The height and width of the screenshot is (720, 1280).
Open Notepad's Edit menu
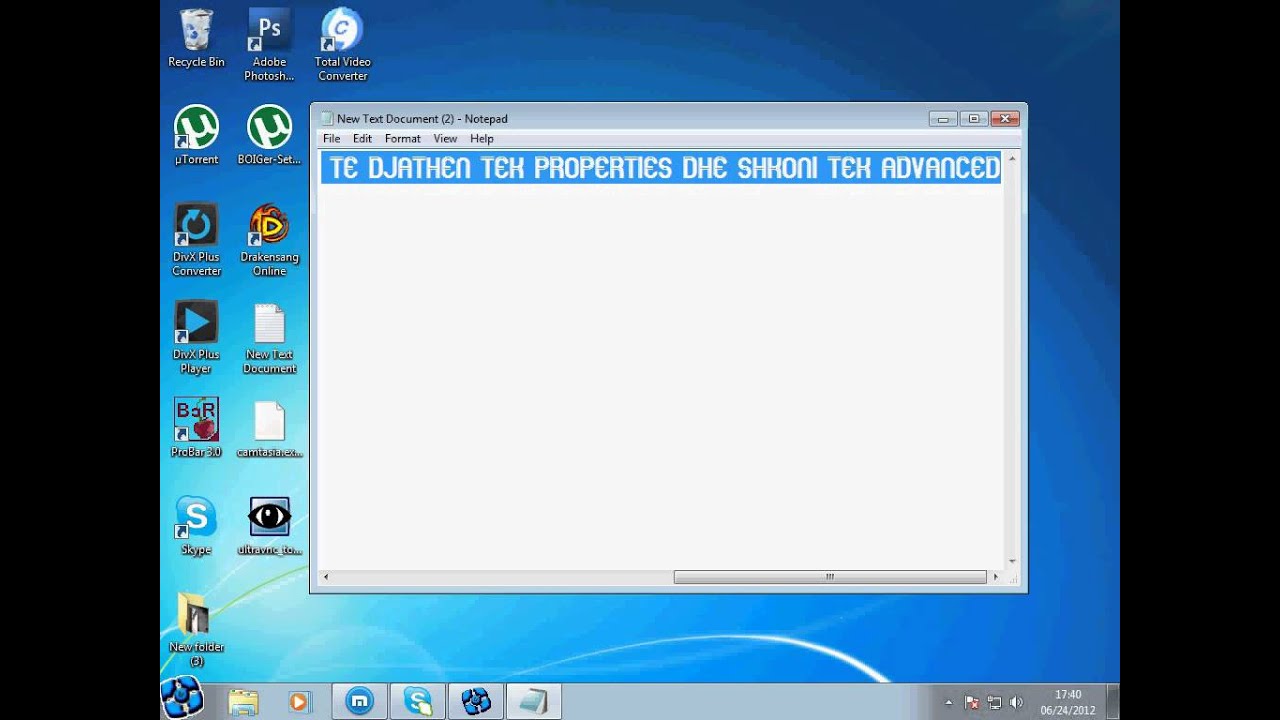(x=362, y=139)
